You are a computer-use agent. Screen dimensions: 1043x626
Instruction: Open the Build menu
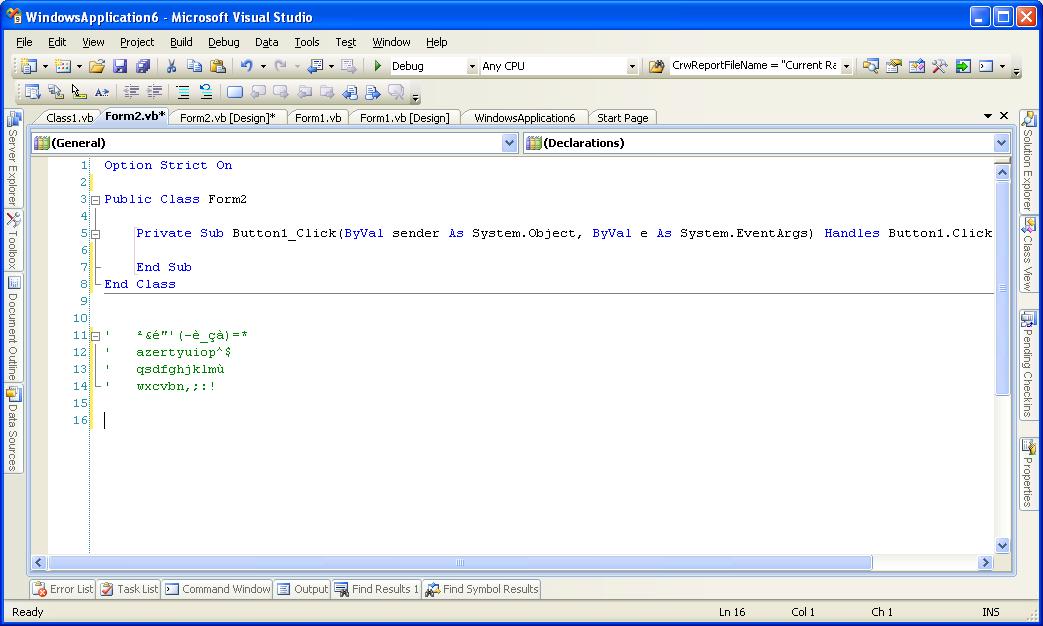181,42
